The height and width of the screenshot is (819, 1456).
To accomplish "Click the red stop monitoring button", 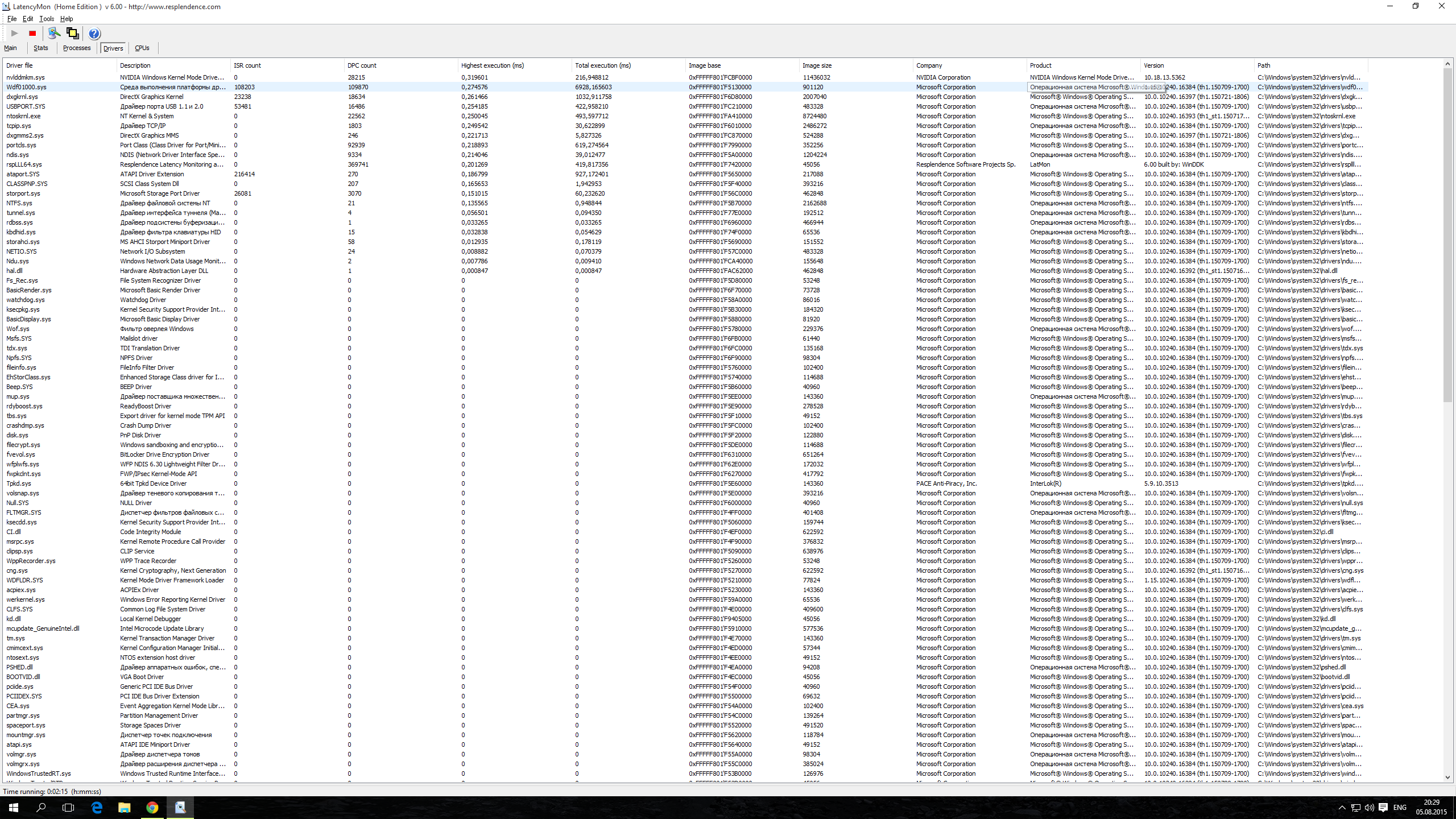I will point(32,34).
